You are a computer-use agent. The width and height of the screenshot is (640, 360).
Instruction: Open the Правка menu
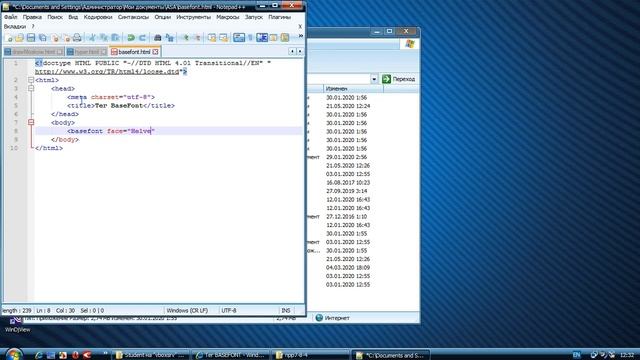click(32, 17)
